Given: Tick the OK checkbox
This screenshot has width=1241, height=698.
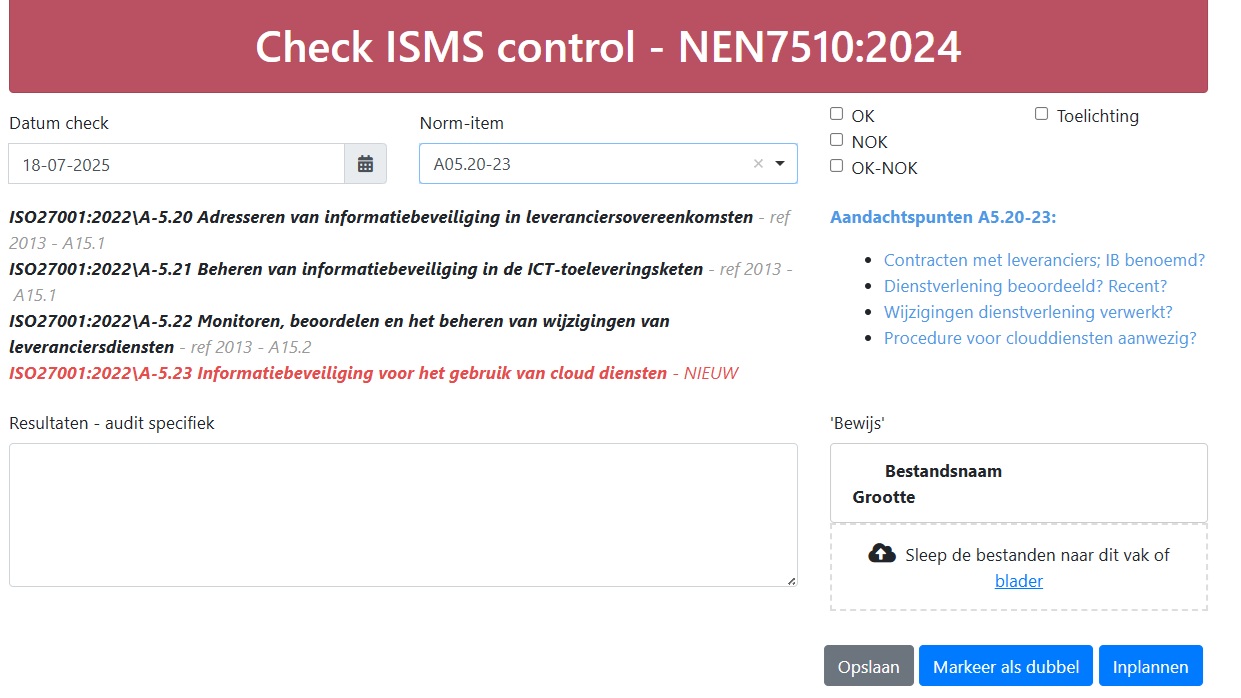Looking at the screenshot, I should coord(837,114).
